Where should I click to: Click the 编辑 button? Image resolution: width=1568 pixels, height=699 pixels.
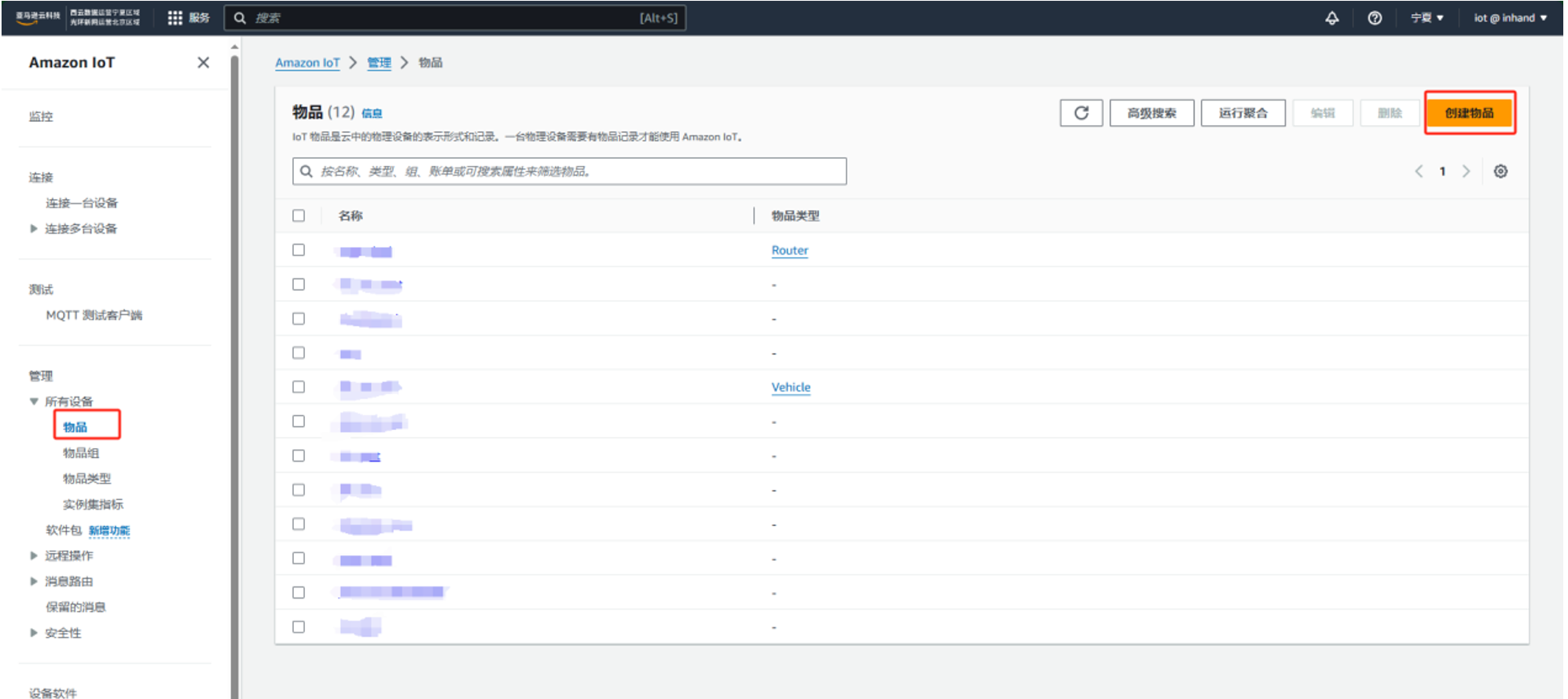[x=1323, y=112]
